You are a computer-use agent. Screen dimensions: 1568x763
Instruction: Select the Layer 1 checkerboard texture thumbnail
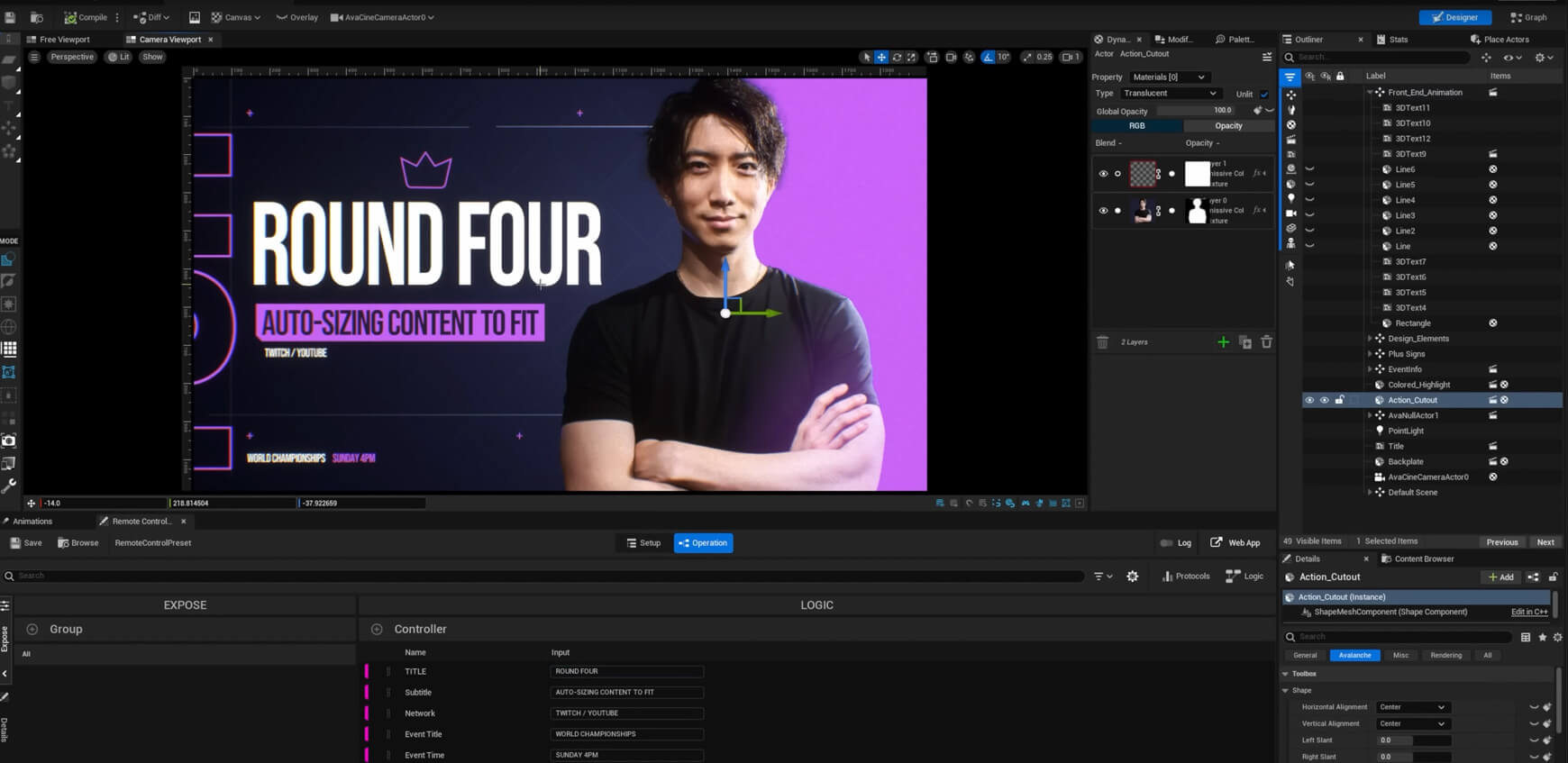[x=1143, y=174]
